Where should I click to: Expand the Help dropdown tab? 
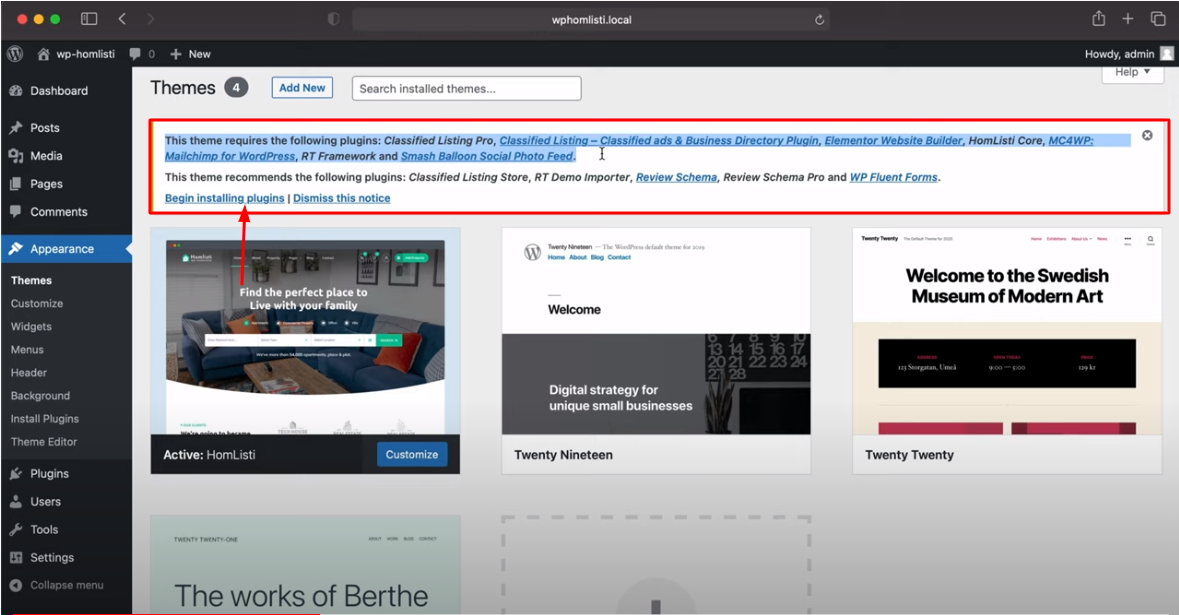(1132, 72)
